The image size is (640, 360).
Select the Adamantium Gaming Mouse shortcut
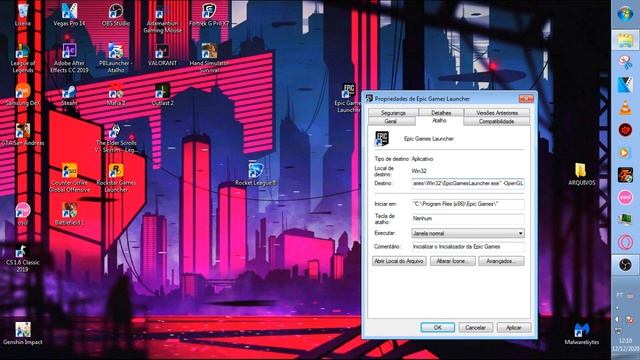[162, 18]
